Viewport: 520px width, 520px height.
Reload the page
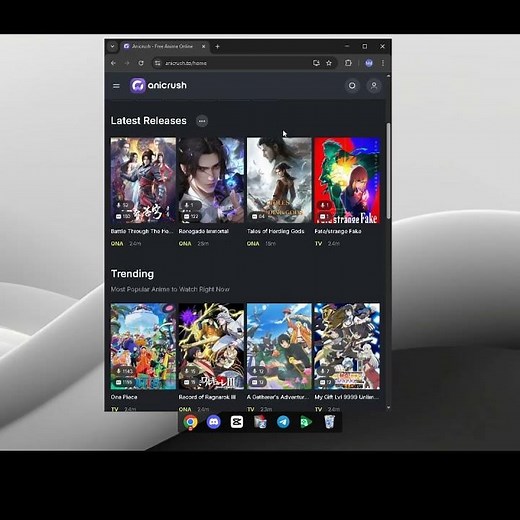[x=141, y=63]
